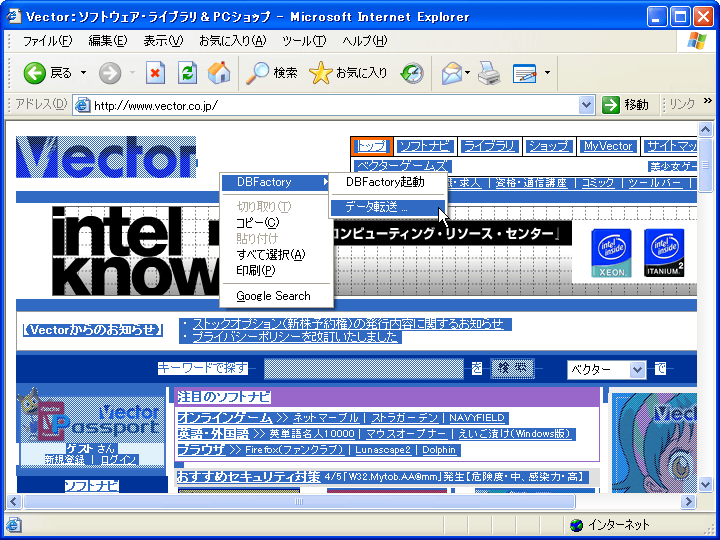
Task: Open the お気に入り favorites star button
Action: (x=348, y=73)
